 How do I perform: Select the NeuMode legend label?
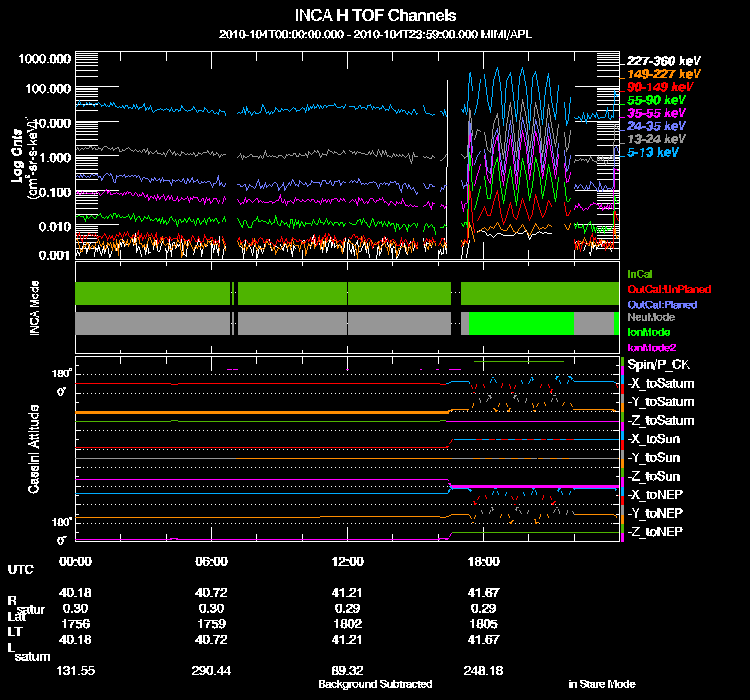[x=650, y=317]
